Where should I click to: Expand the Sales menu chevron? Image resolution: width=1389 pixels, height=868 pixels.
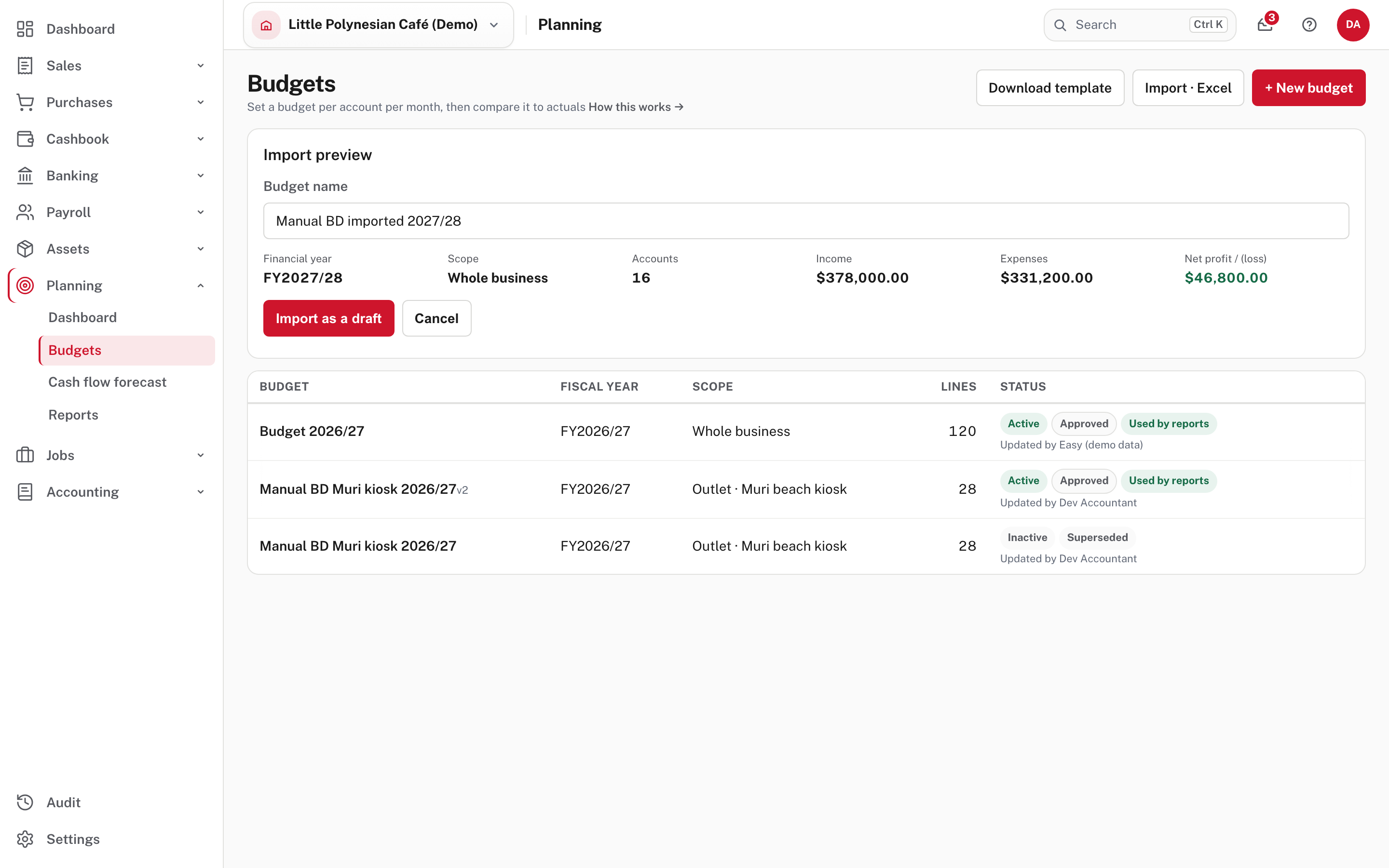coord(201,66)
